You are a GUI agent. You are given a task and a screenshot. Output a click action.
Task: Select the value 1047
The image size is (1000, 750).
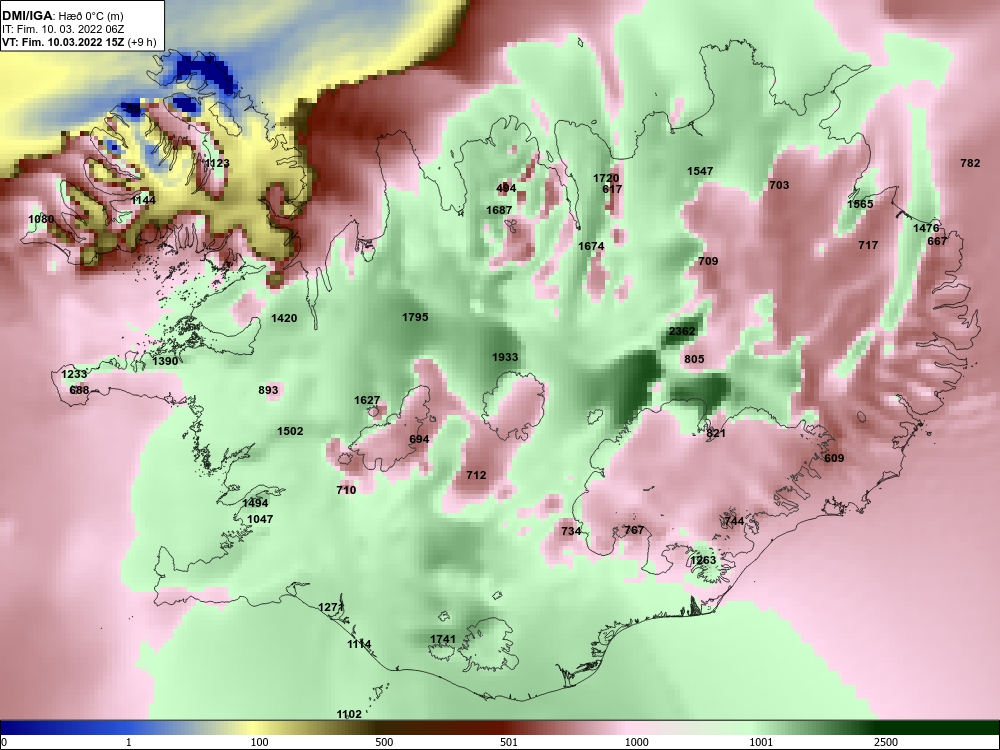pos(260,519)
